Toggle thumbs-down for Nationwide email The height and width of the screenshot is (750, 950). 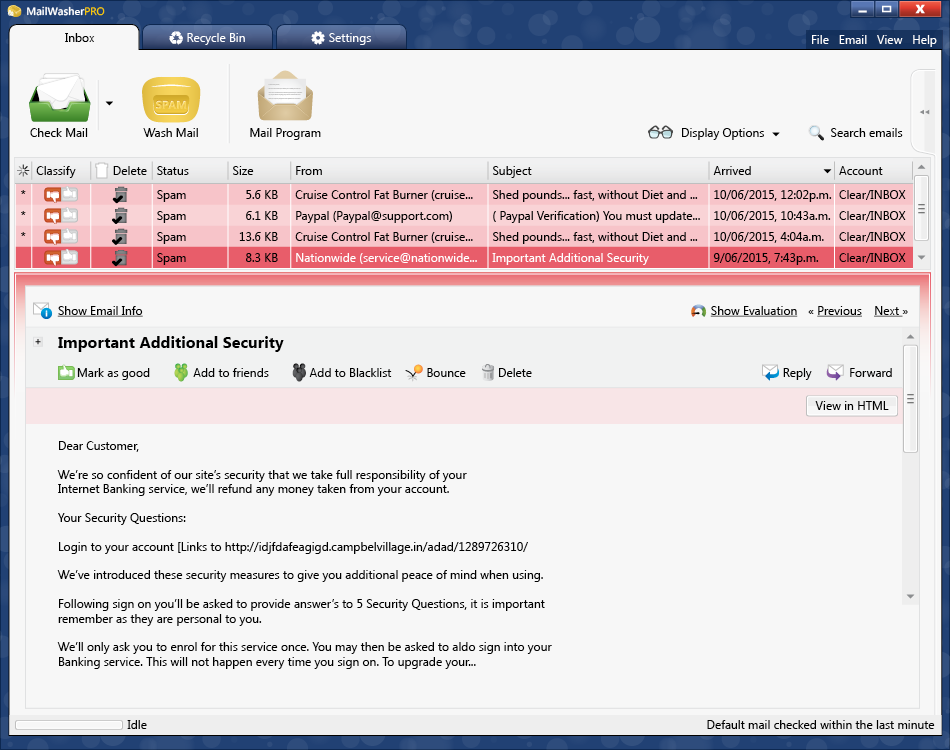click(x=52, y=258)
